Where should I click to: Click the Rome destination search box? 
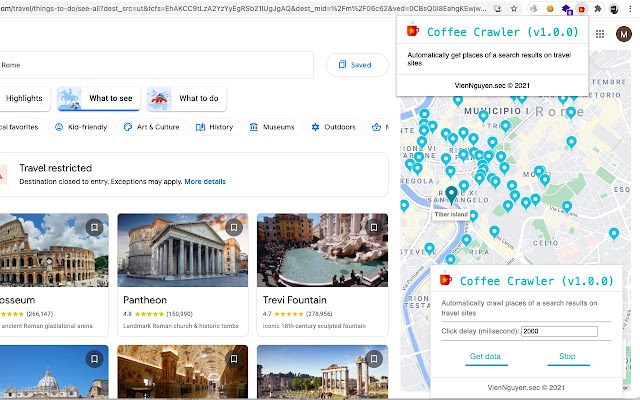pyautogui.click(x=156, y=65)
